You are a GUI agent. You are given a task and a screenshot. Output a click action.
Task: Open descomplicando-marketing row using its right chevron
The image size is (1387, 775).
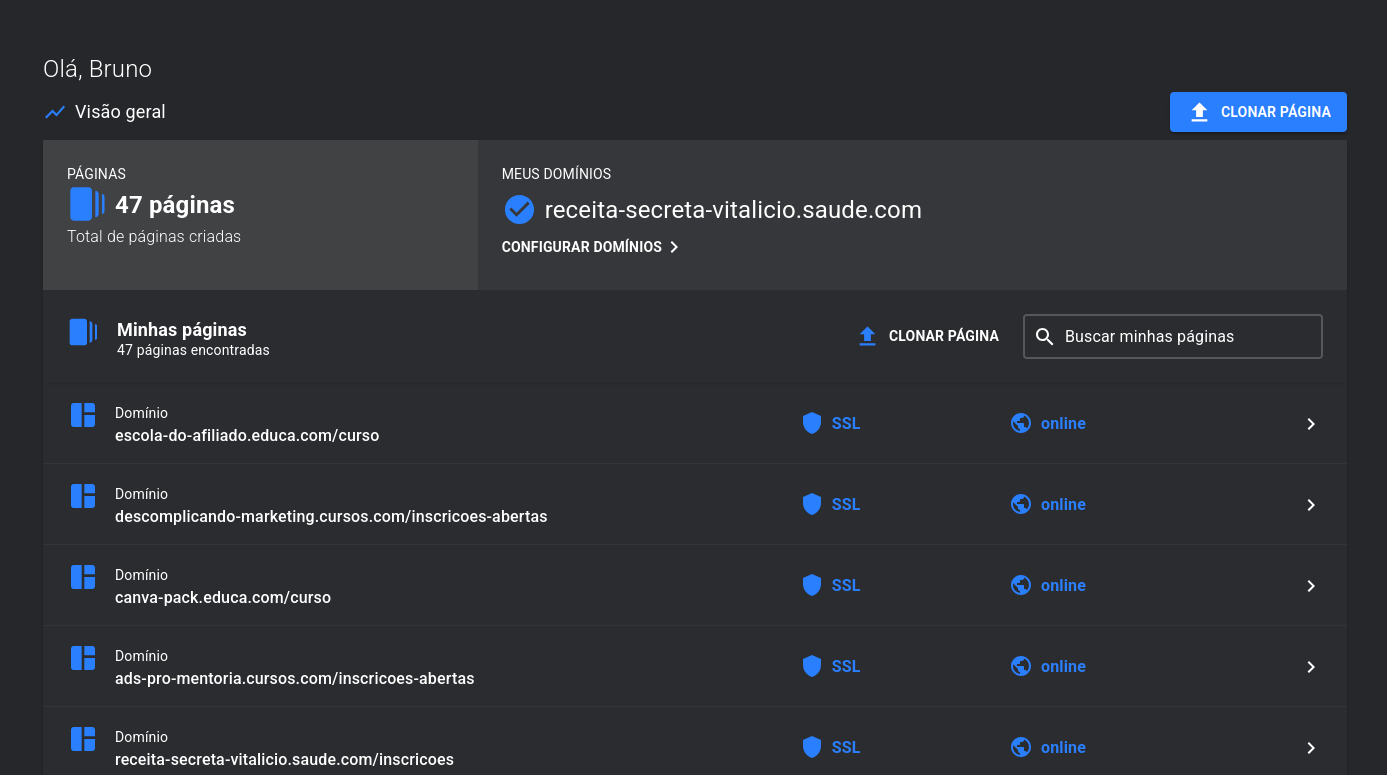tap(1311, 505)
